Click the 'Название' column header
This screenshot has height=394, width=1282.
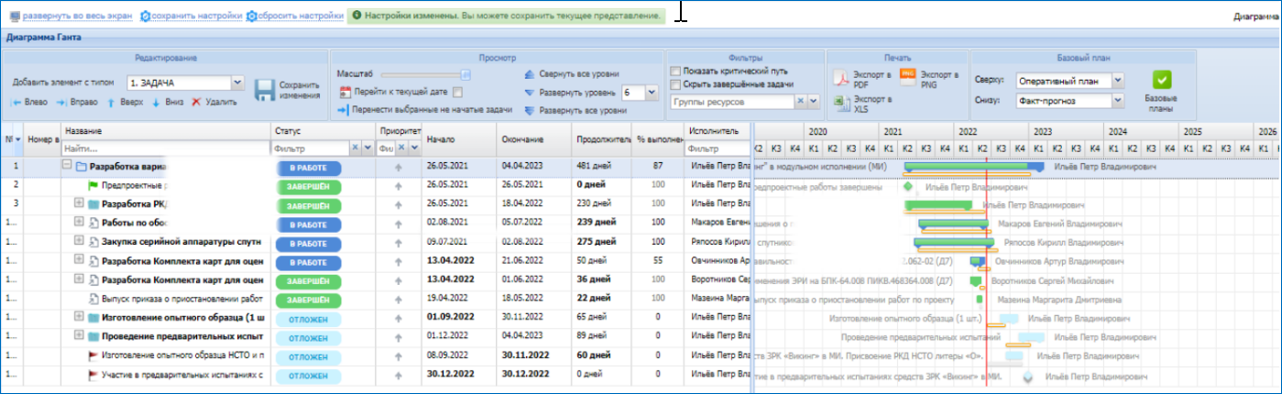click(x=165, y=131)
